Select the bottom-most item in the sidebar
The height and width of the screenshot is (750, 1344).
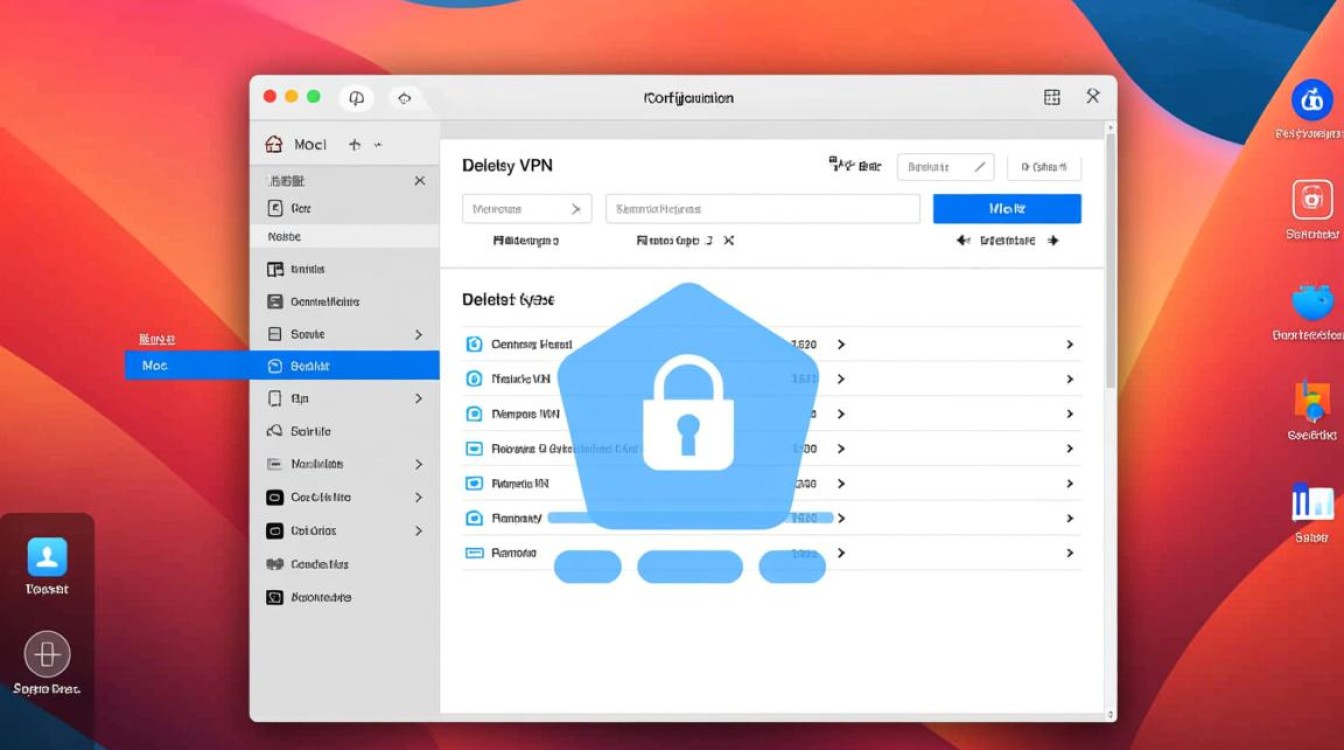(x=320, y=597)
